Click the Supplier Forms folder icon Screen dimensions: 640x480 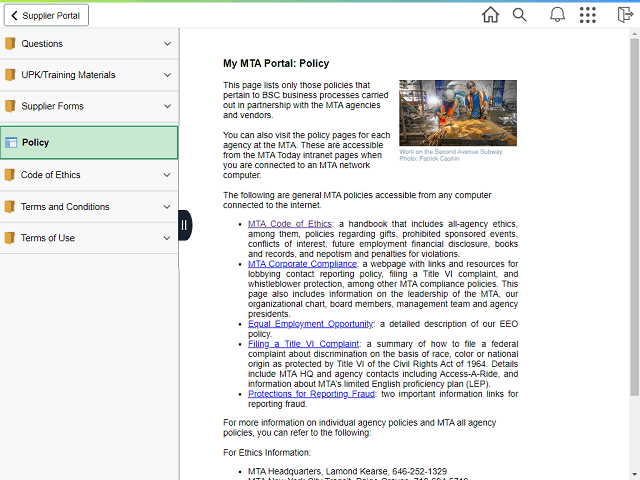tap(10, 106)
